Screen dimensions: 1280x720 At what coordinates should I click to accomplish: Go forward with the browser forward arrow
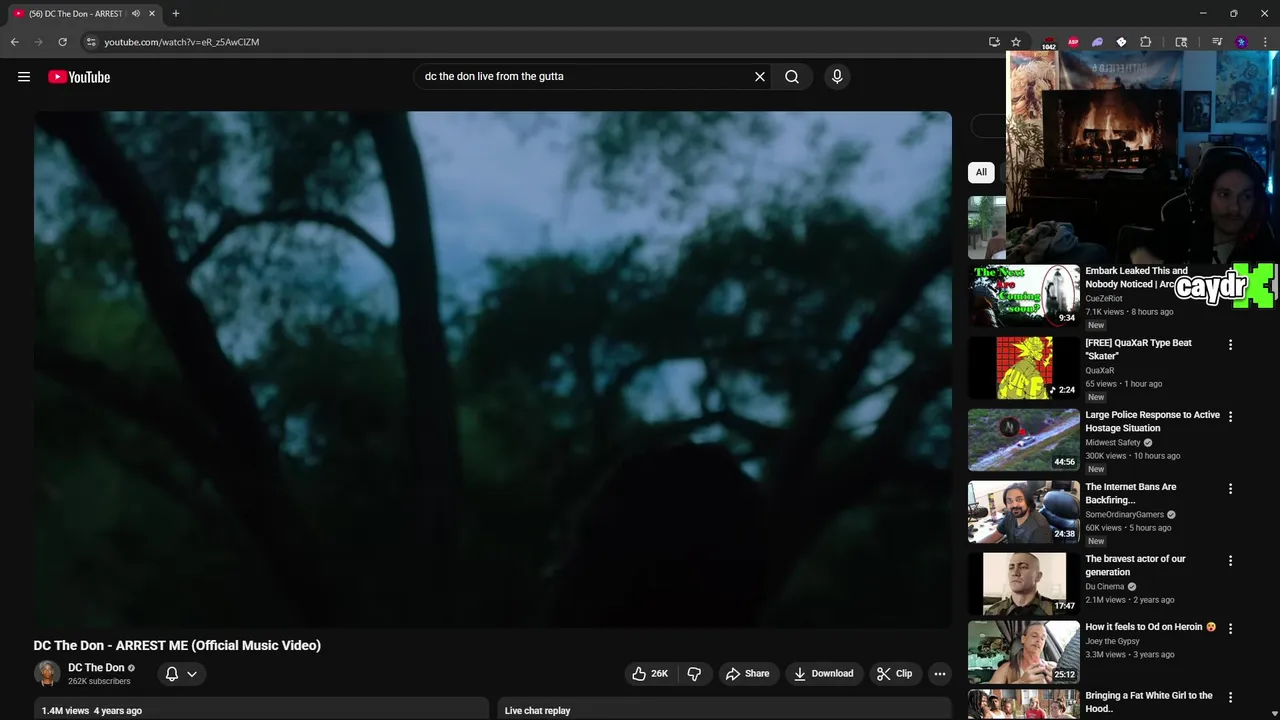[x=39, y=42]
